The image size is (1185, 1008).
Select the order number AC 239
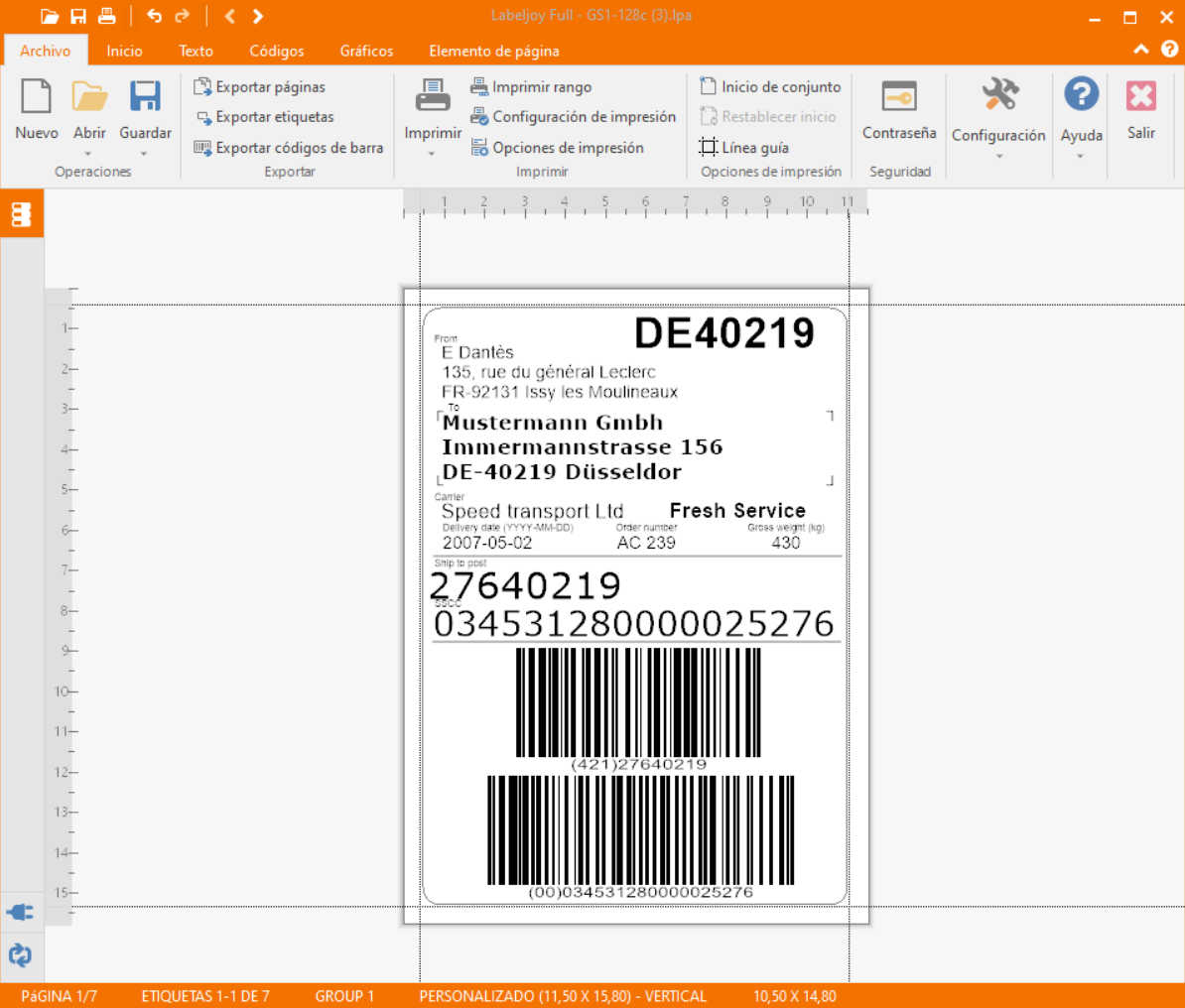click(646, 543)
